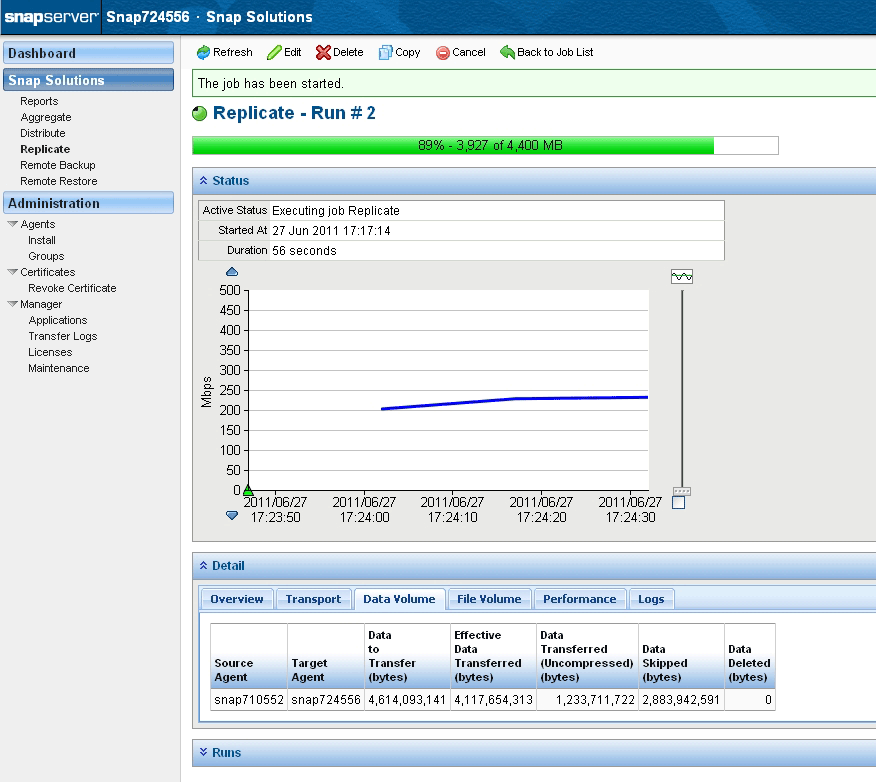Click the Replicate - Run # 2 heading
876x782 pixels.
tap(294, 113)
